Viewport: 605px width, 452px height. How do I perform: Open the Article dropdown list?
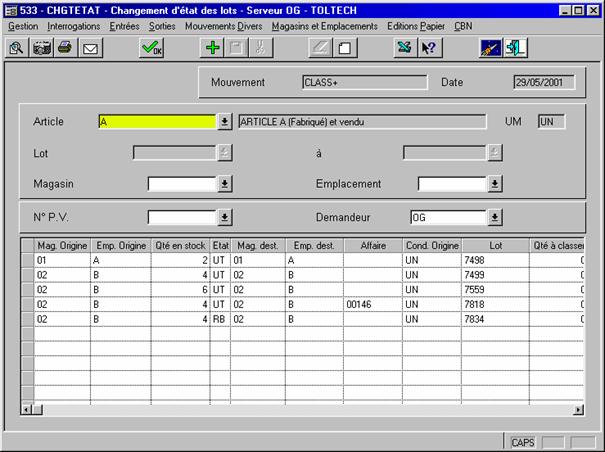(225, 122)
